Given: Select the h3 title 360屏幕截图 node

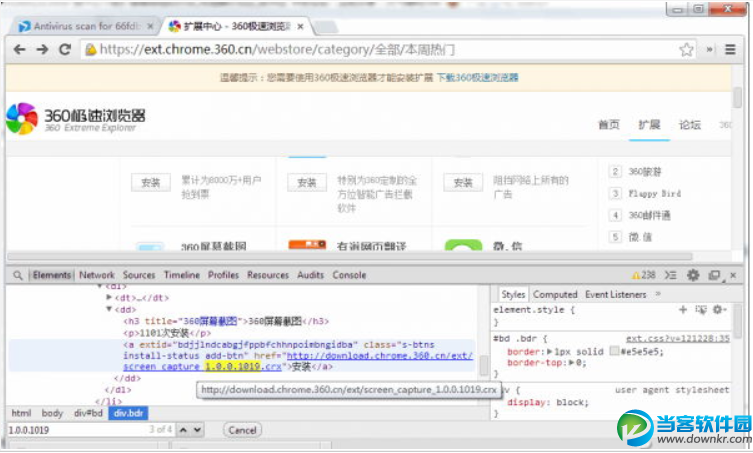Looking at the screenshot, I should [x=226, y=321].
